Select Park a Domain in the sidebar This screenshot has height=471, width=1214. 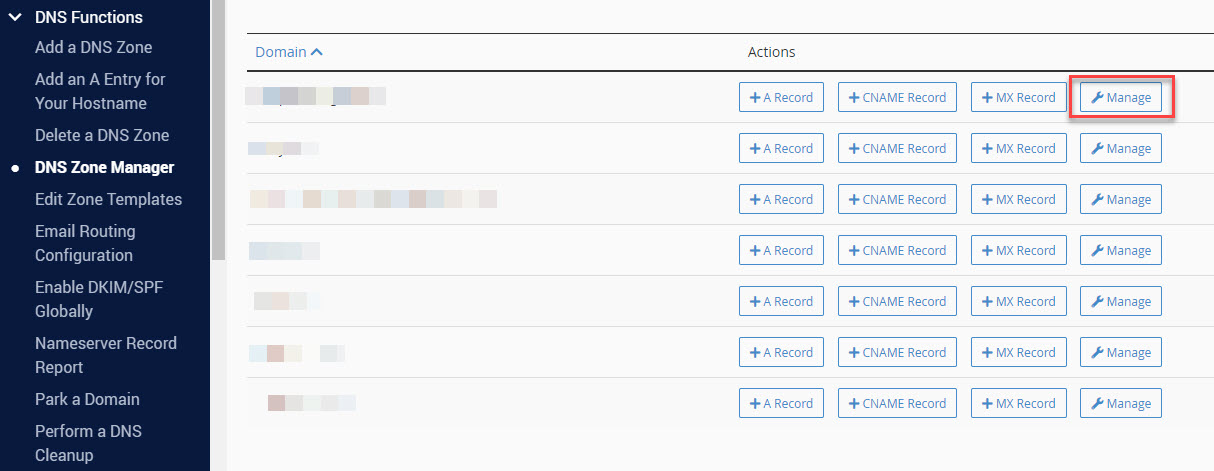point(87,399)
